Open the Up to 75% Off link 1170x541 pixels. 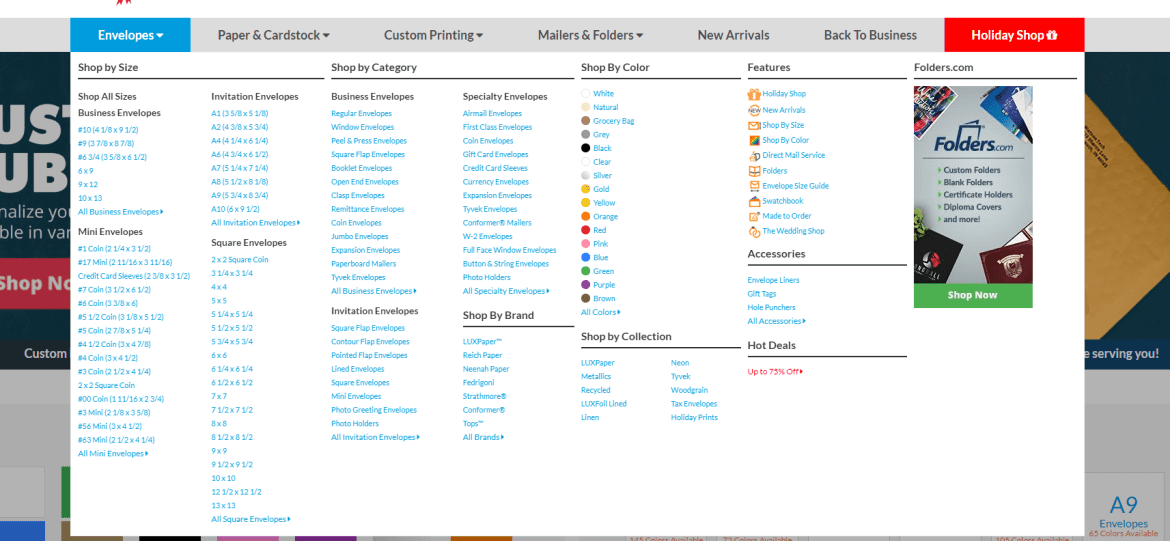[x=775, y=372]
